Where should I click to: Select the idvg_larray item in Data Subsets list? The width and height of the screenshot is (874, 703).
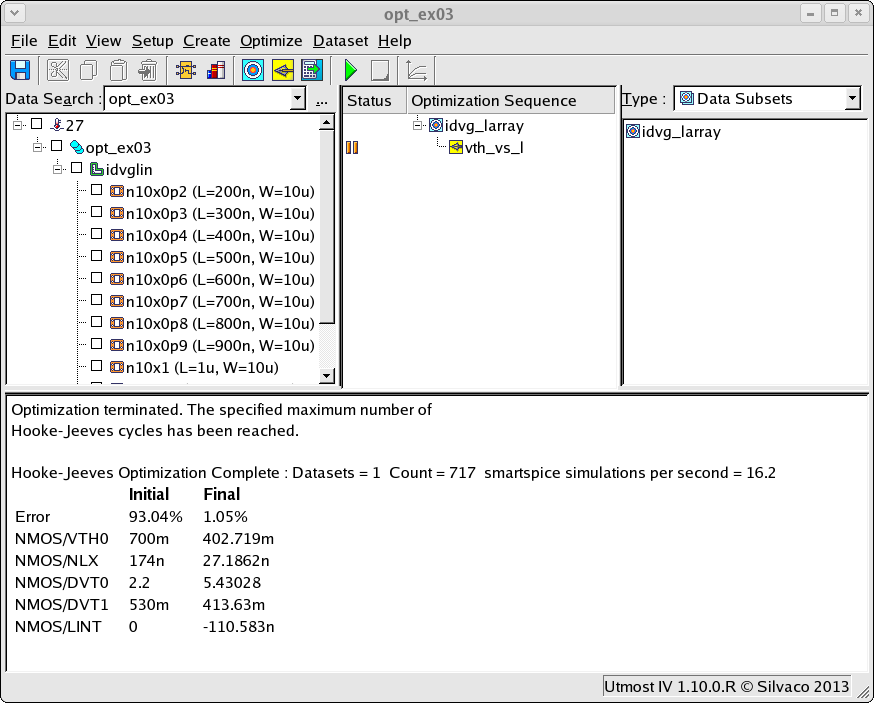coord(673,132)
